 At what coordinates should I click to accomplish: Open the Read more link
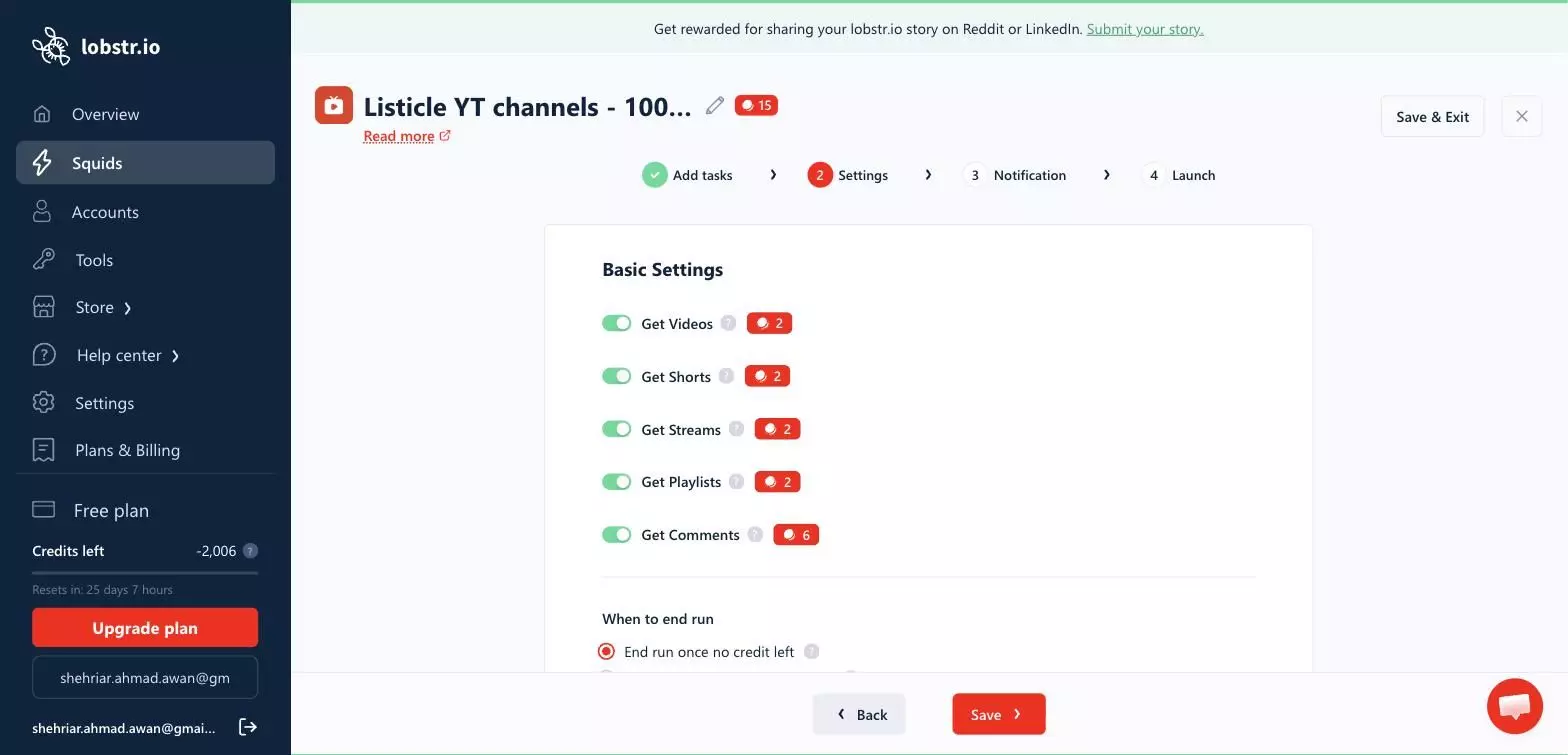[x=407, y=136]
